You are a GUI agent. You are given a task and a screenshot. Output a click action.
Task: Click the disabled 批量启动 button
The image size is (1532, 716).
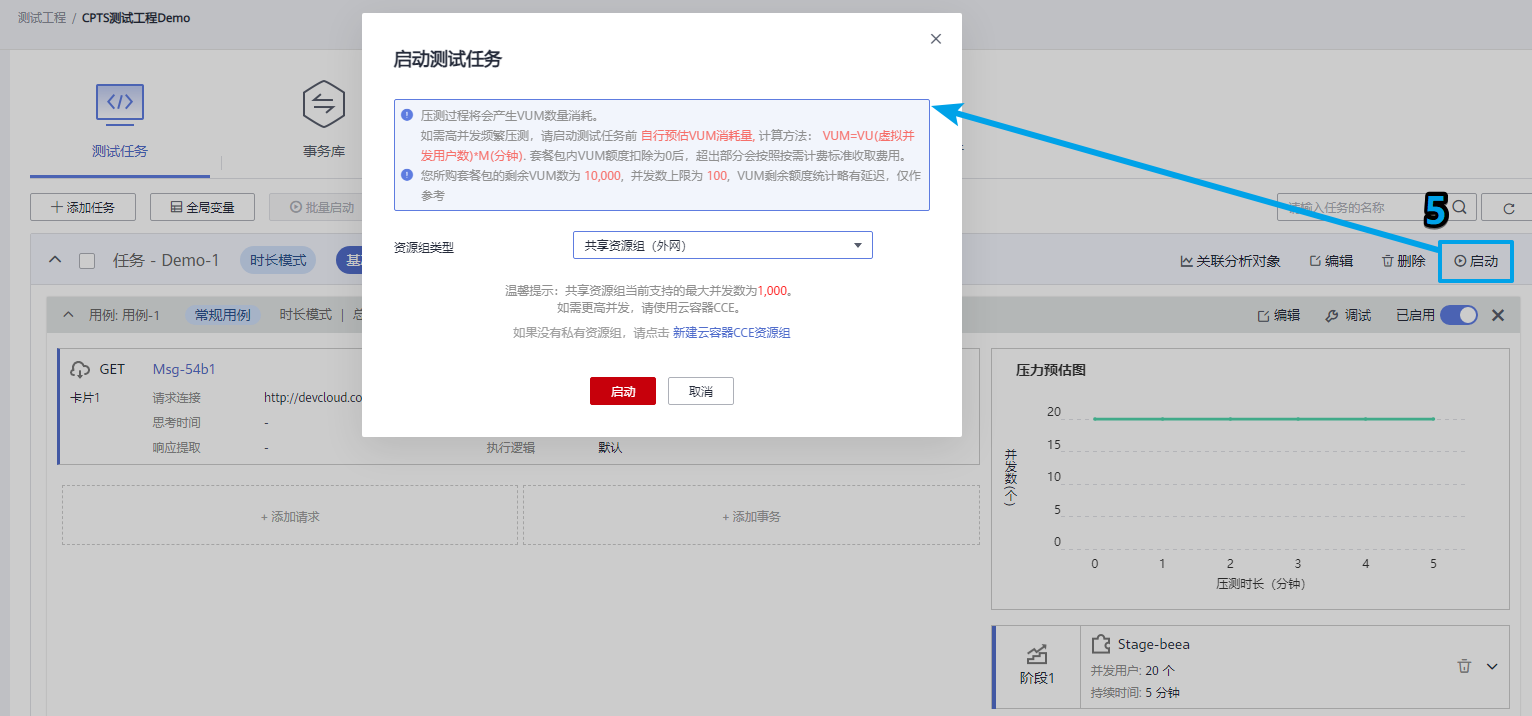click(322, 207)
